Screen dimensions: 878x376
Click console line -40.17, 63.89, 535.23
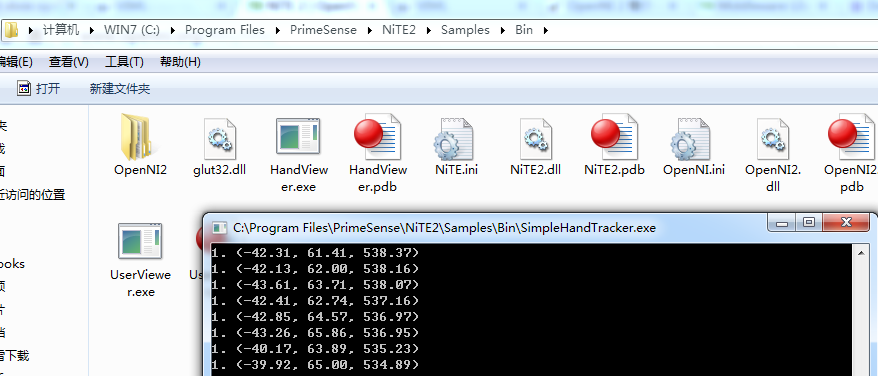pos(315,349)
